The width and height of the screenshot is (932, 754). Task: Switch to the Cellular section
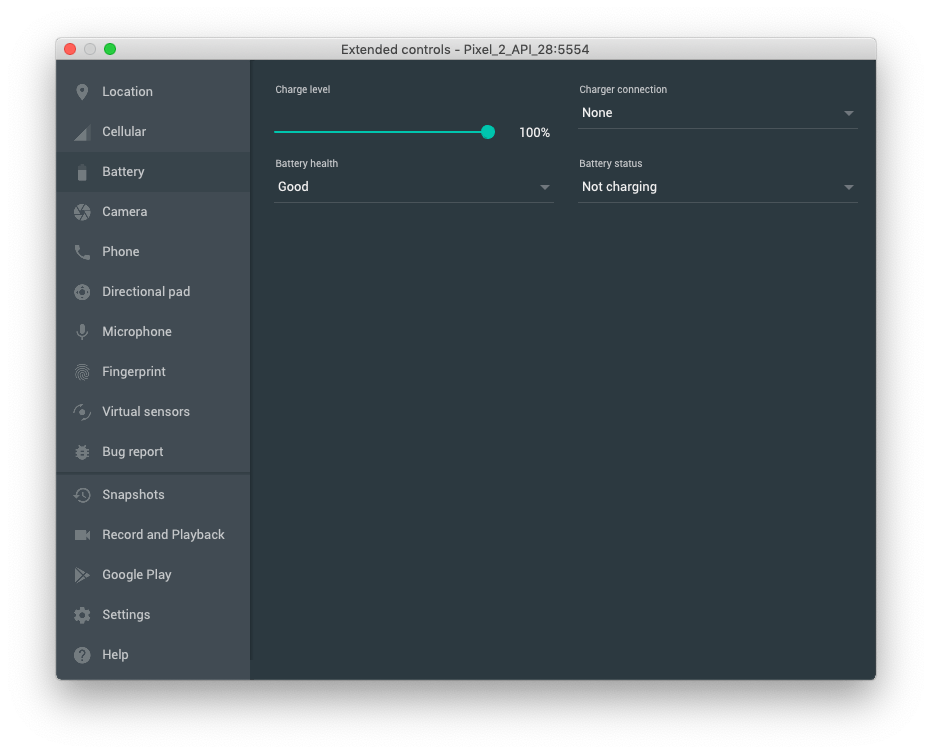(x=153, y=131)
